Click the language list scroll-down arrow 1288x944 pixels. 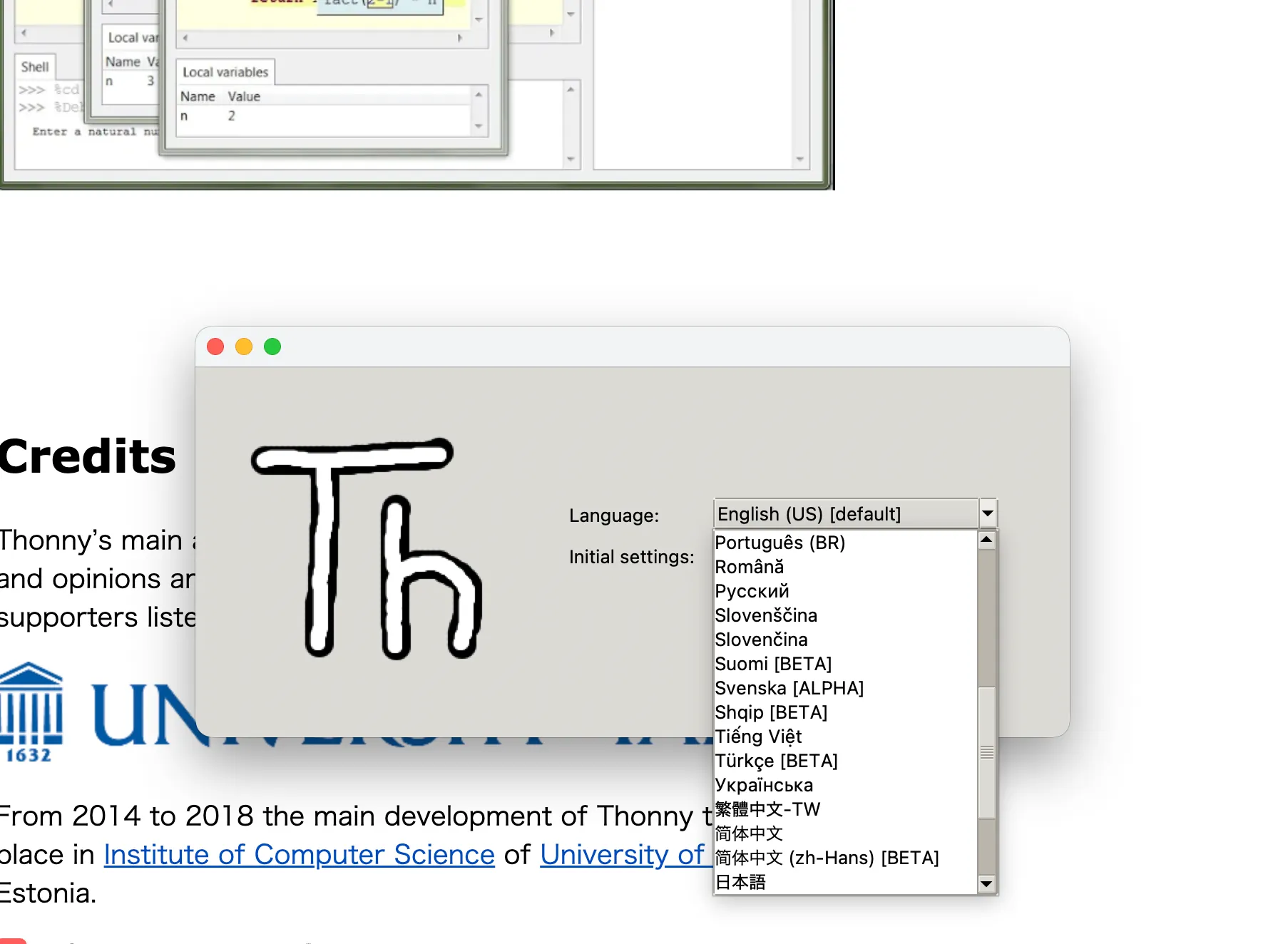pyautogui.click(x=987, y=884)
